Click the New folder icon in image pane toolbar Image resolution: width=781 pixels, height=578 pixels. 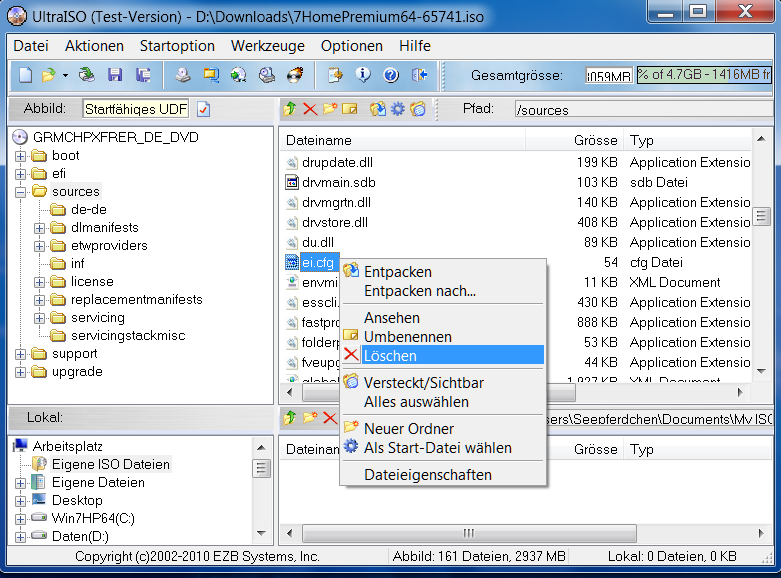tap(330, 108)
